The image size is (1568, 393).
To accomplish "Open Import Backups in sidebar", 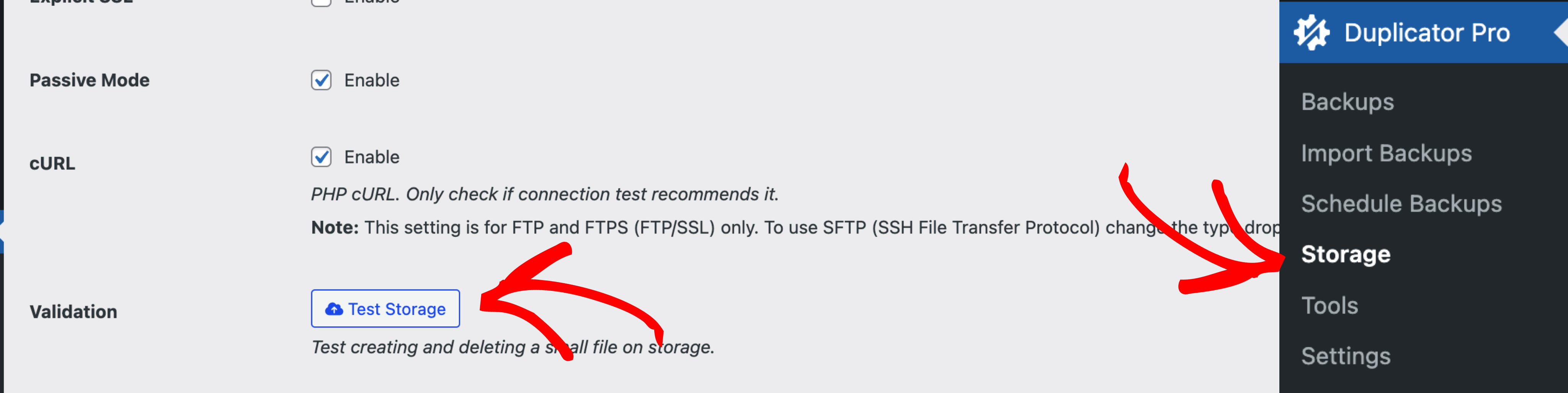I will pos(1386,153).
